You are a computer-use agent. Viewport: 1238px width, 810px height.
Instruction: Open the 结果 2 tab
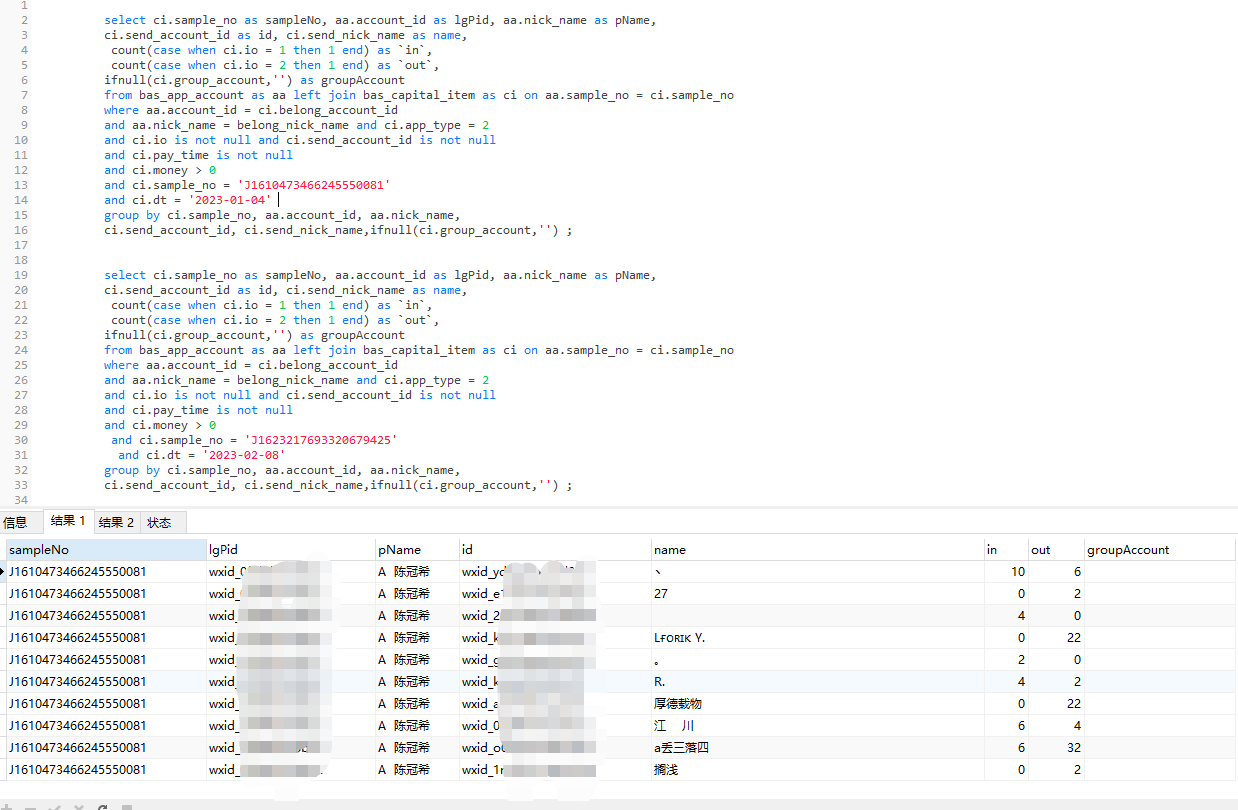click(116, 522)
